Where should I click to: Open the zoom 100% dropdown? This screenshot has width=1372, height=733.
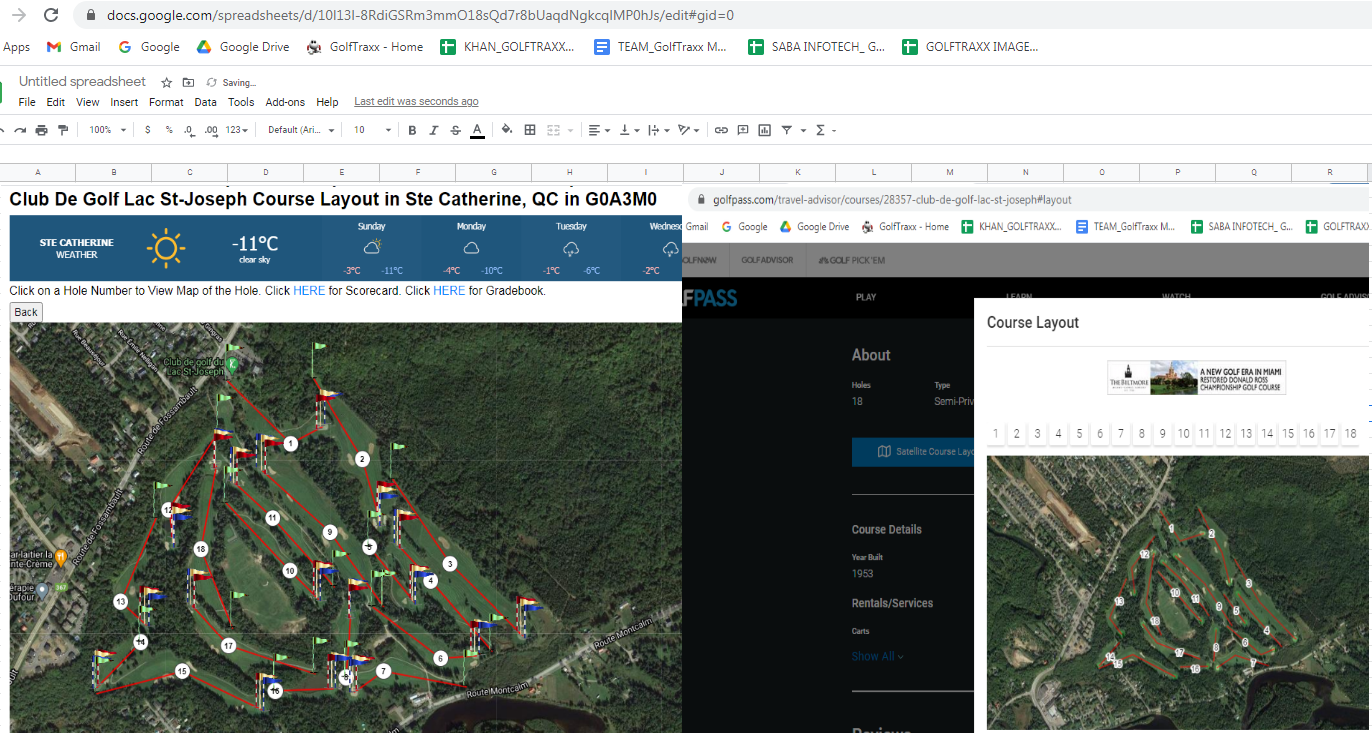[x=108, y=130]
